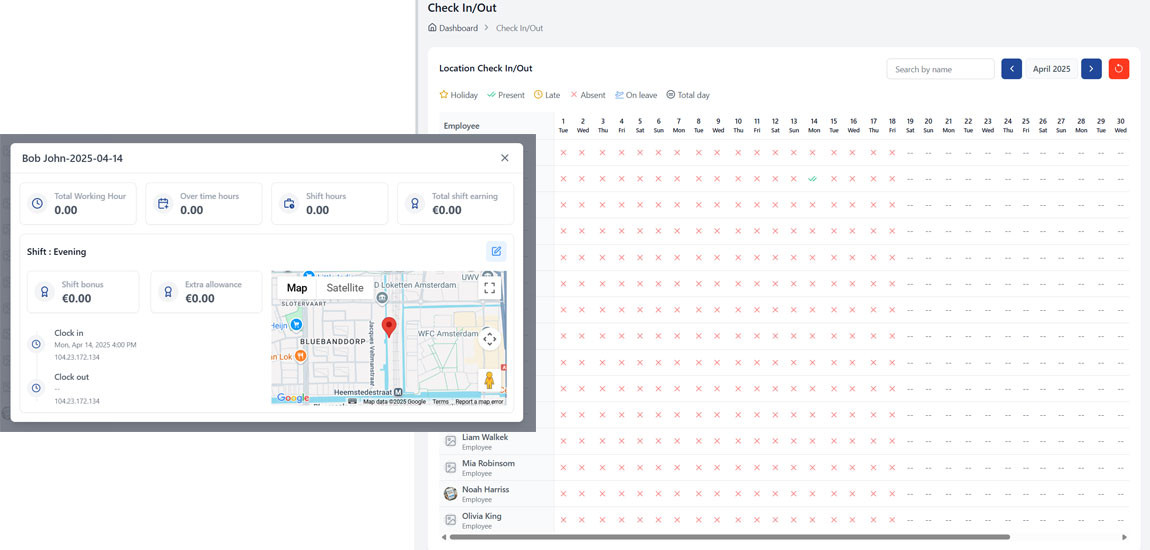Open the Google logo link on map
This screenshot has width=1150, height=550.
(293, 397)
